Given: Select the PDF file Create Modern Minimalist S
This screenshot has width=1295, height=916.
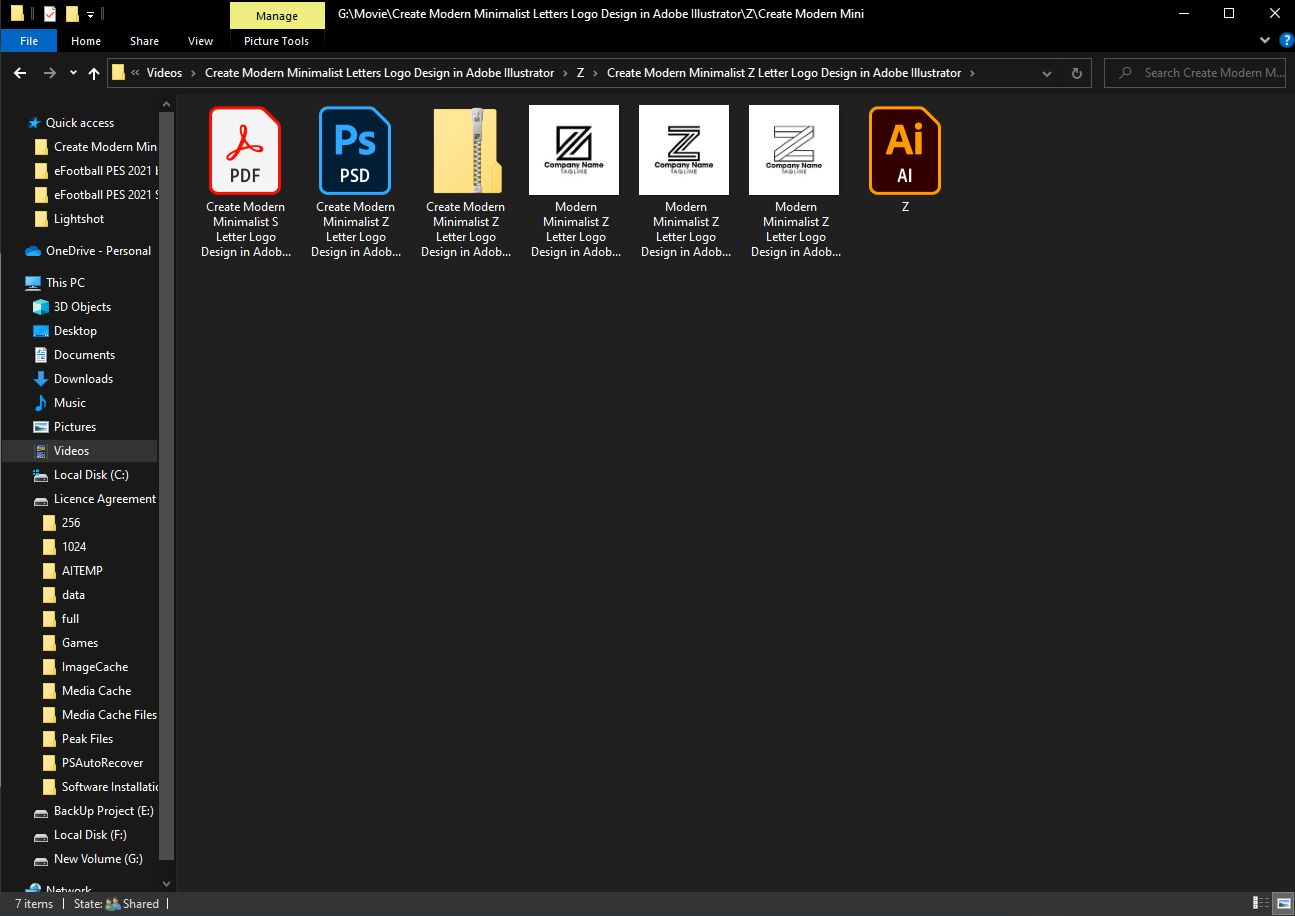Looking at the screenshot, I should [x=246, y=182].
